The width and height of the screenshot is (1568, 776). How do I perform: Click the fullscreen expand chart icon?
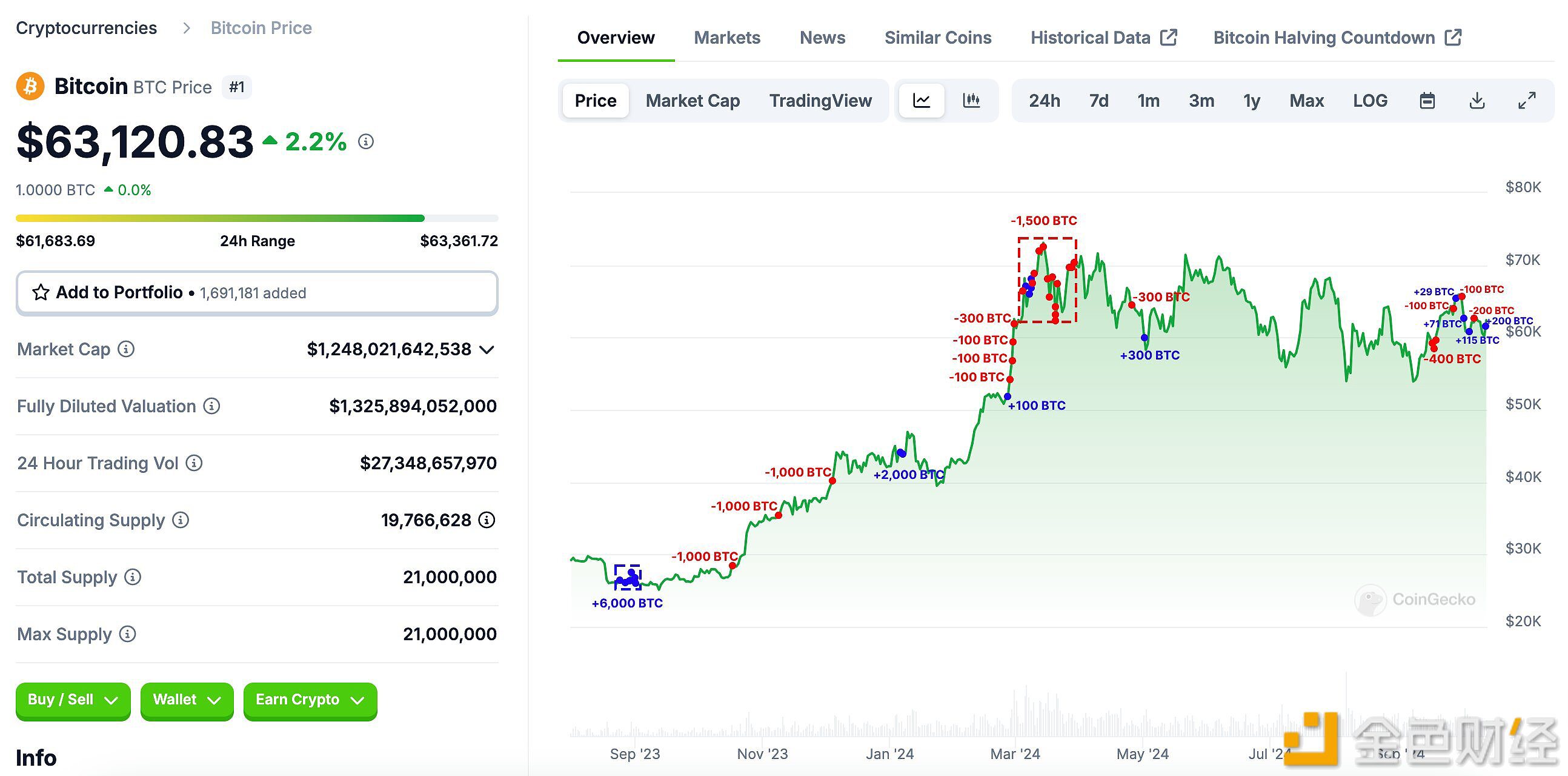[1527, 101]
